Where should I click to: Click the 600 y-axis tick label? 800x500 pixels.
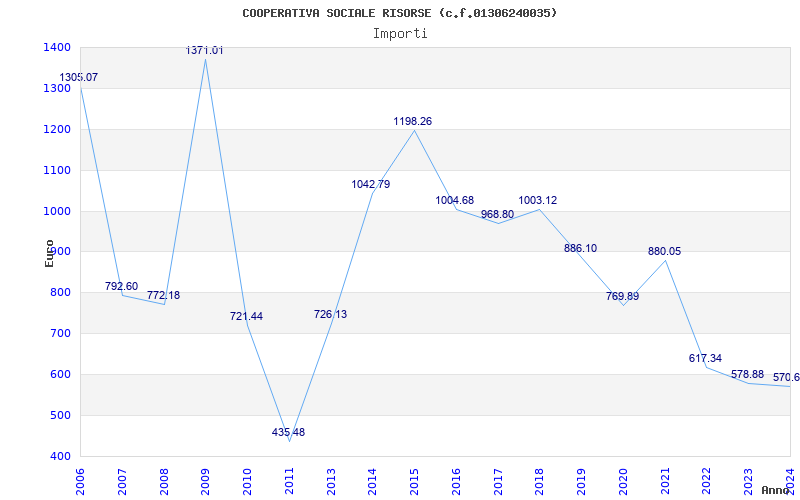tap(60, 374)
